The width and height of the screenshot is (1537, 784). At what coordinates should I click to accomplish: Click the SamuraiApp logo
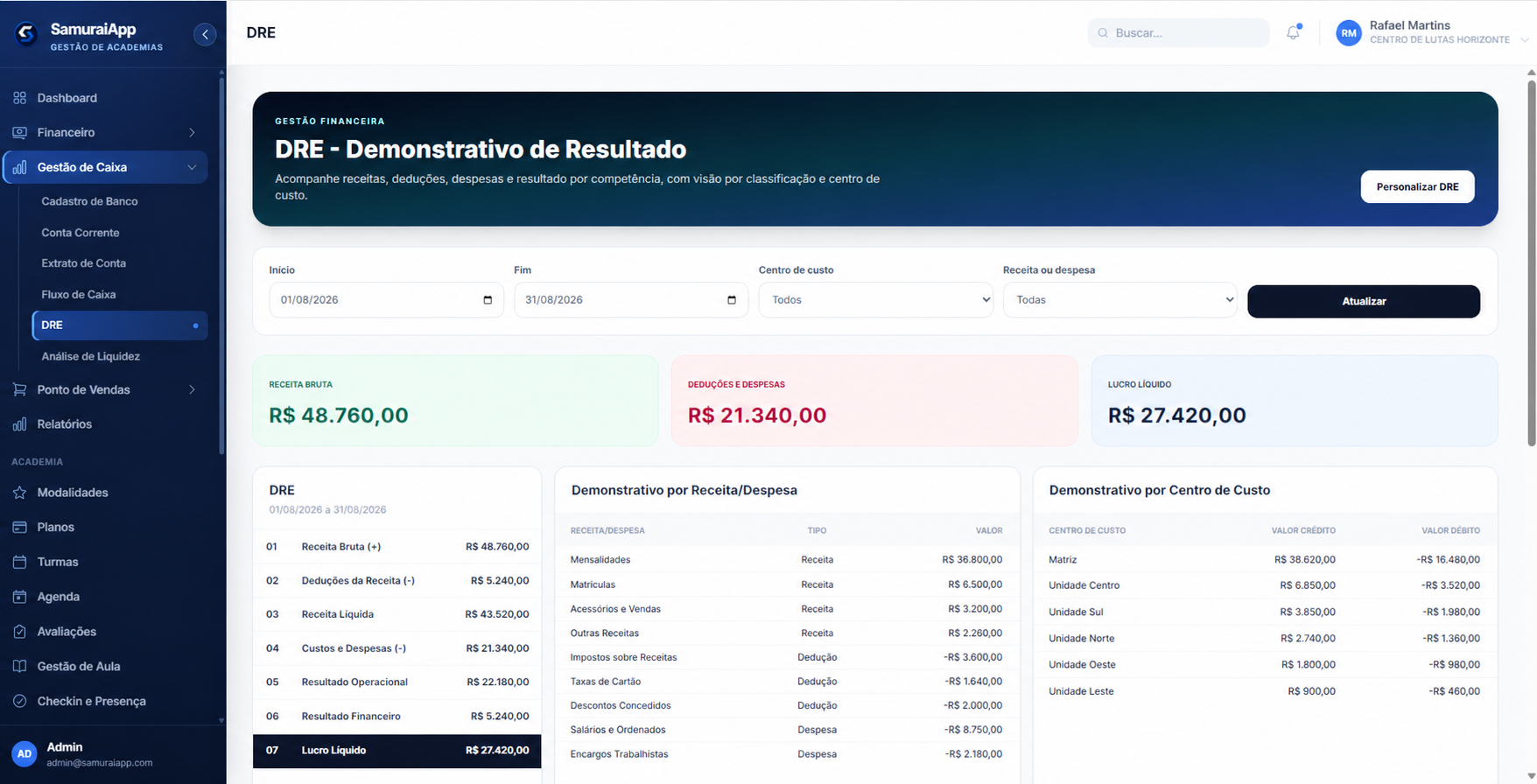pos(27,34)
